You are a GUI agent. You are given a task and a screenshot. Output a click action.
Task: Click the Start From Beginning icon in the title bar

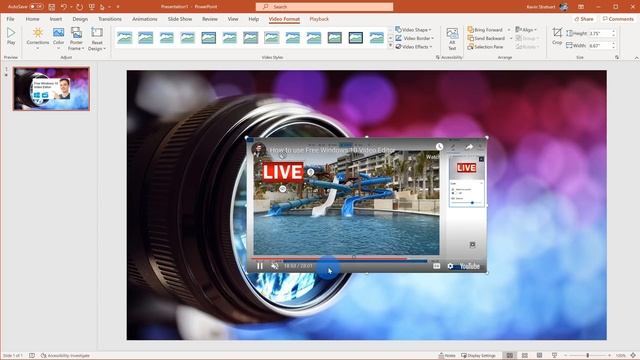(92, 7)
